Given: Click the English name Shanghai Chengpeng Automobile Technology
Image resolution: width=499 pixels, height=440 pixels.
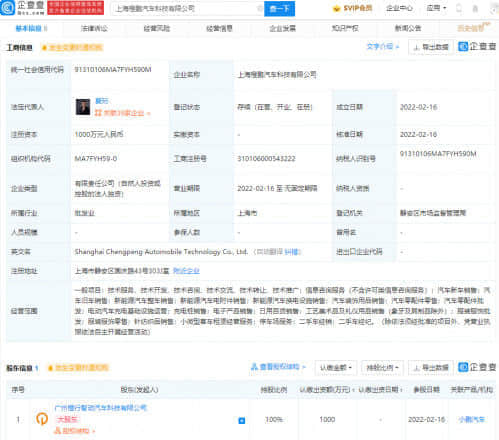Looking at the screenshot, I should click(161, 252).
